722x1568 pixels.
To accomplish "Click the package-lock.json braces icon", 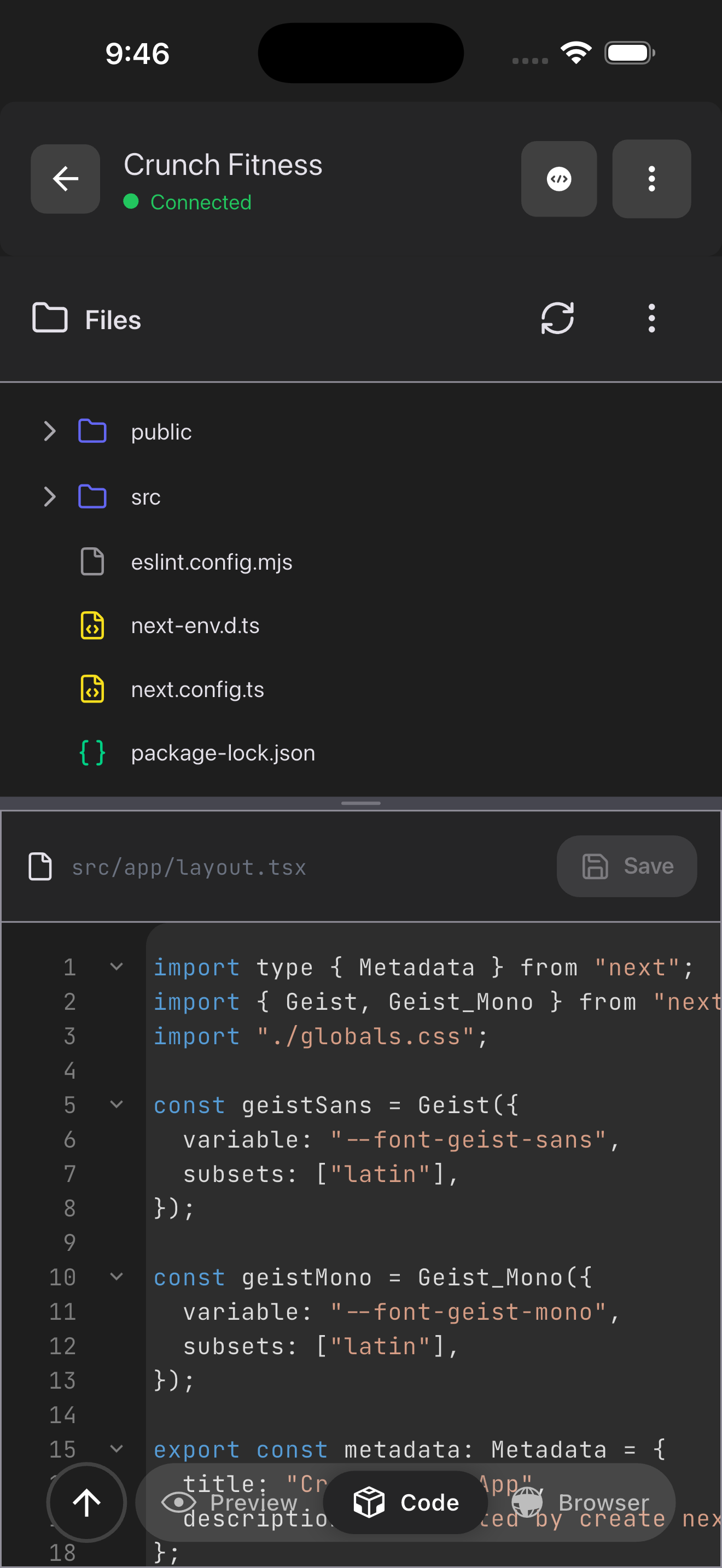I will pos(92,753).
